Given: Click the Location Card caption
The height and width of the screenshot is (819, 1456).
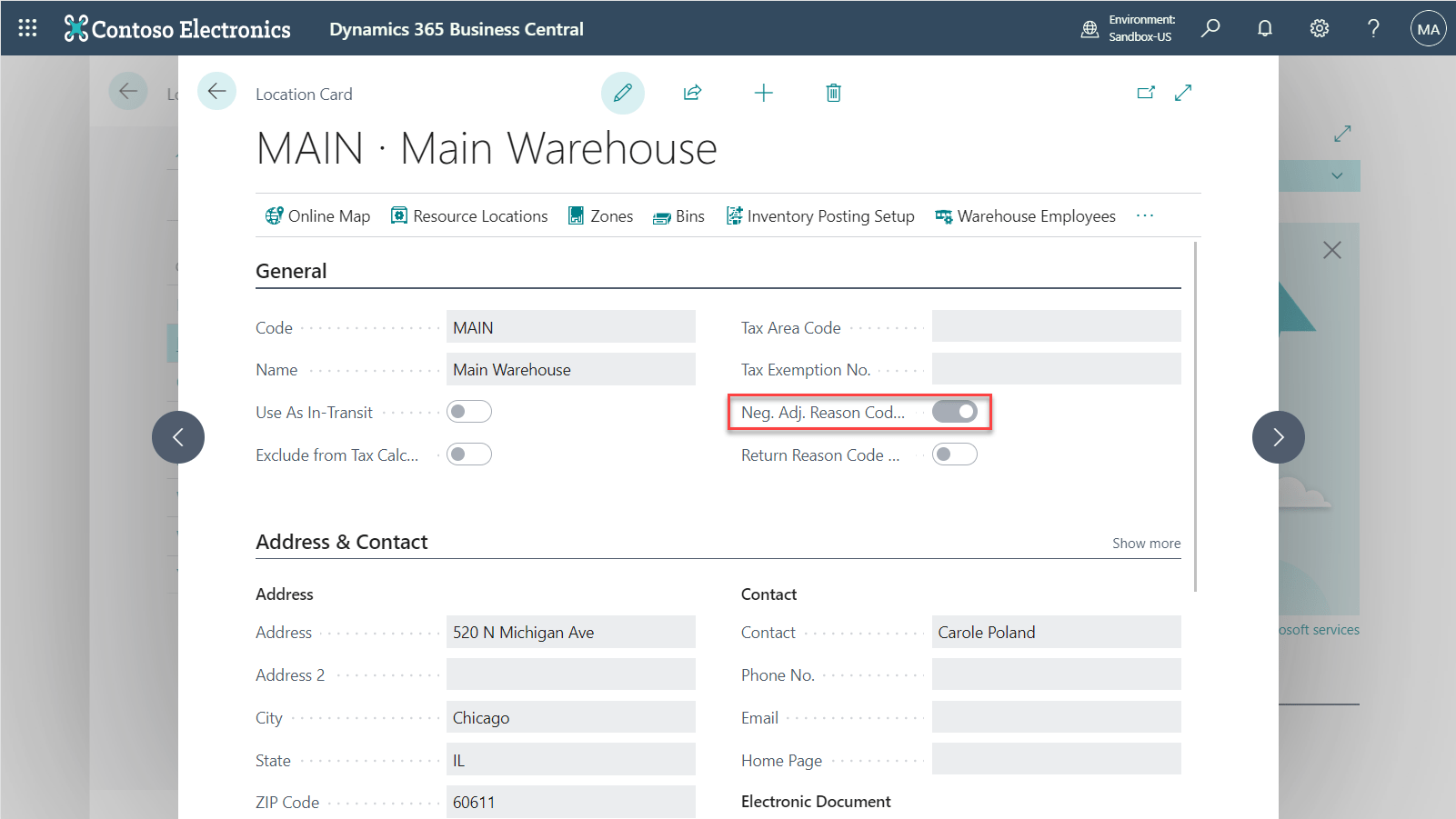Looking at the screenshot, I should [x=304, y=94].
